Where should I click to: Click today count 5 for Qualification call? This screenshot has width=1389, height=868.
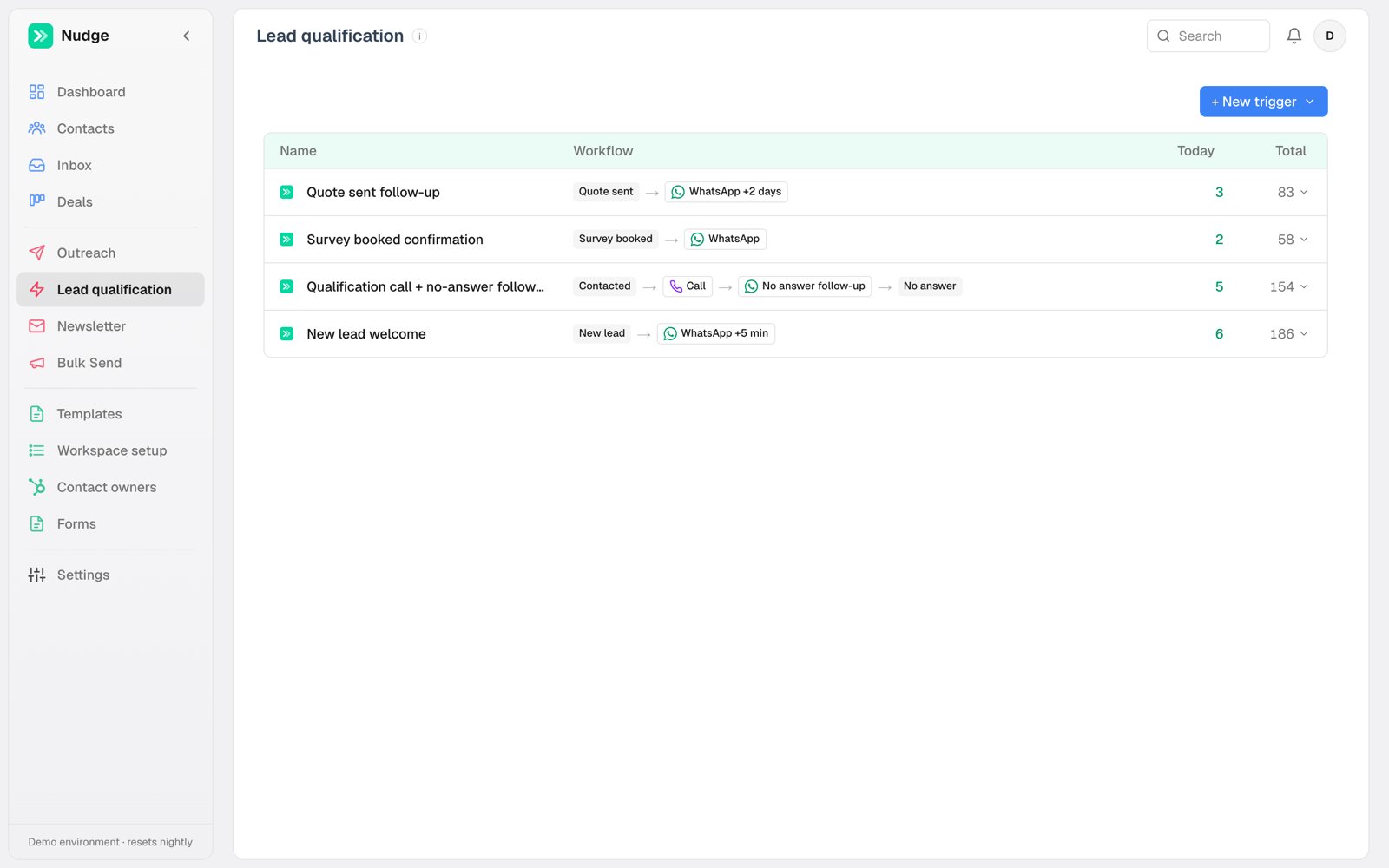tap(1219, 286)
